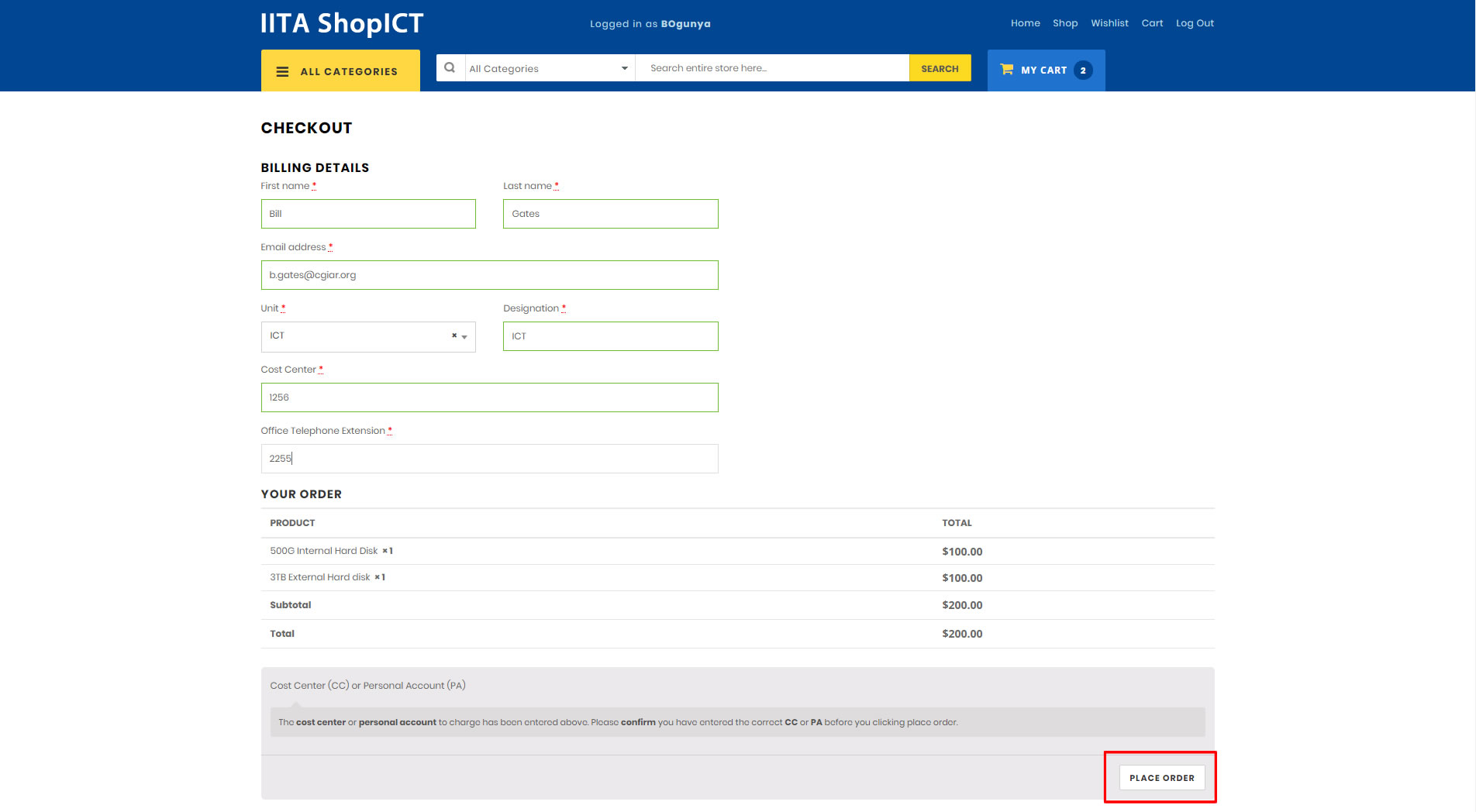
Task: Click the TOTAL column header
Action: click(957, 523)
